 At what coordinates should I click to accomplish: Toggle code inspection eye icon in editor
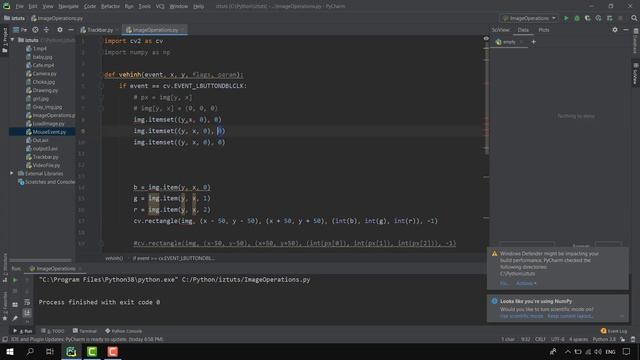pyautogui.click(x=486, y=38)
